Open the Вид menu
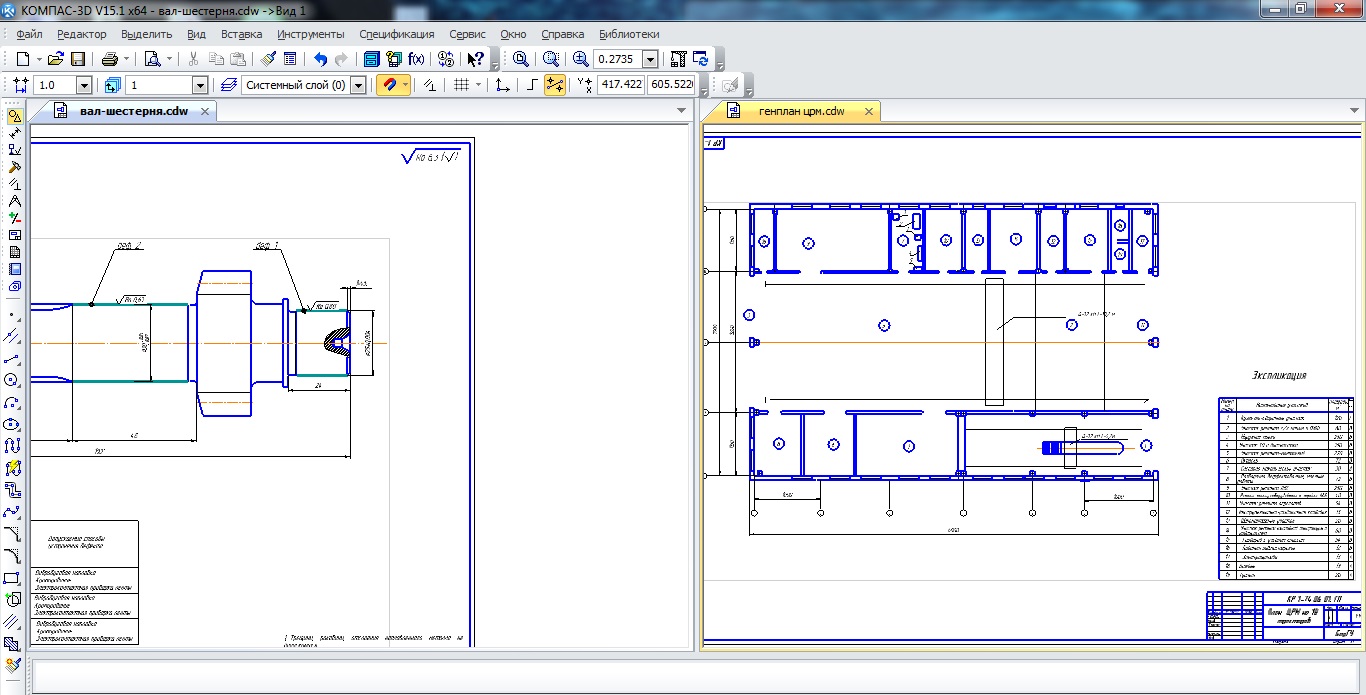The image size is (1366, 695). click(197, 34)
